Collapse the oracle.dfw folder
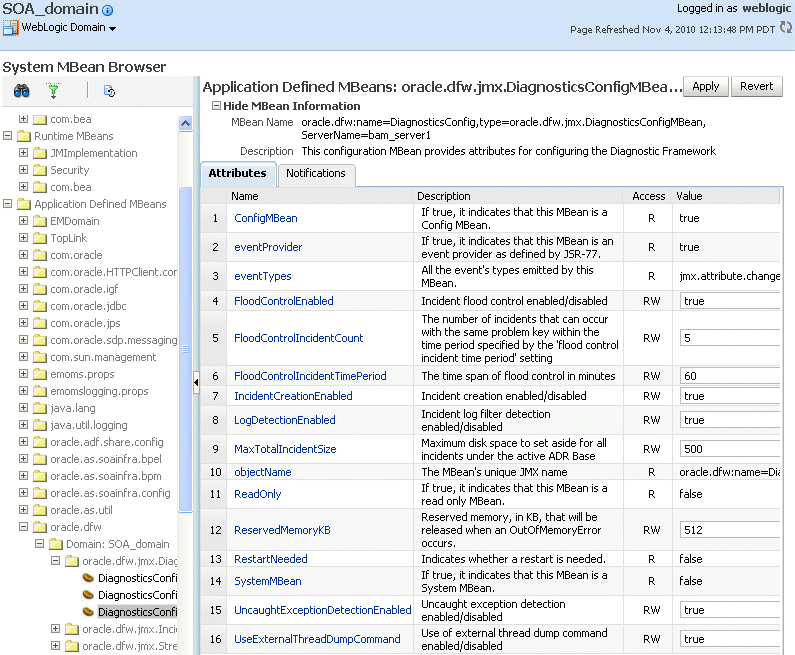Screen dimensions: 795x655 (x=23, y=527)
